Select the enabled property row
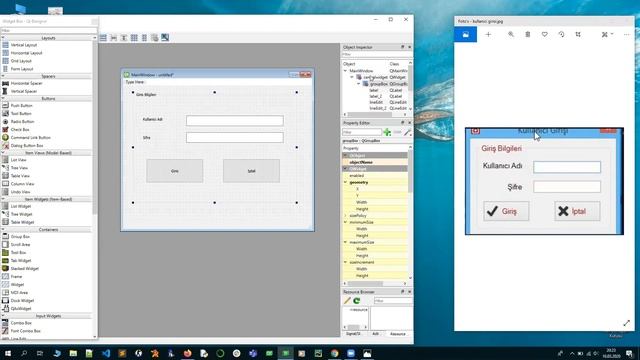 (375, 176)
